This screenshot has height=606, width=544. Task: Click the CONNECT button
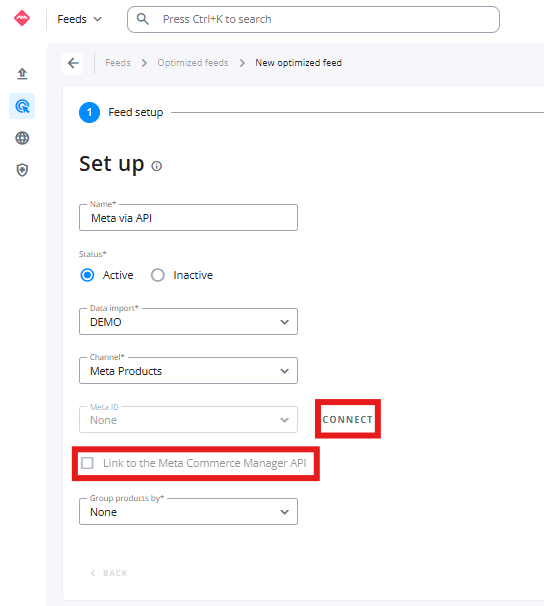[347, 419]
